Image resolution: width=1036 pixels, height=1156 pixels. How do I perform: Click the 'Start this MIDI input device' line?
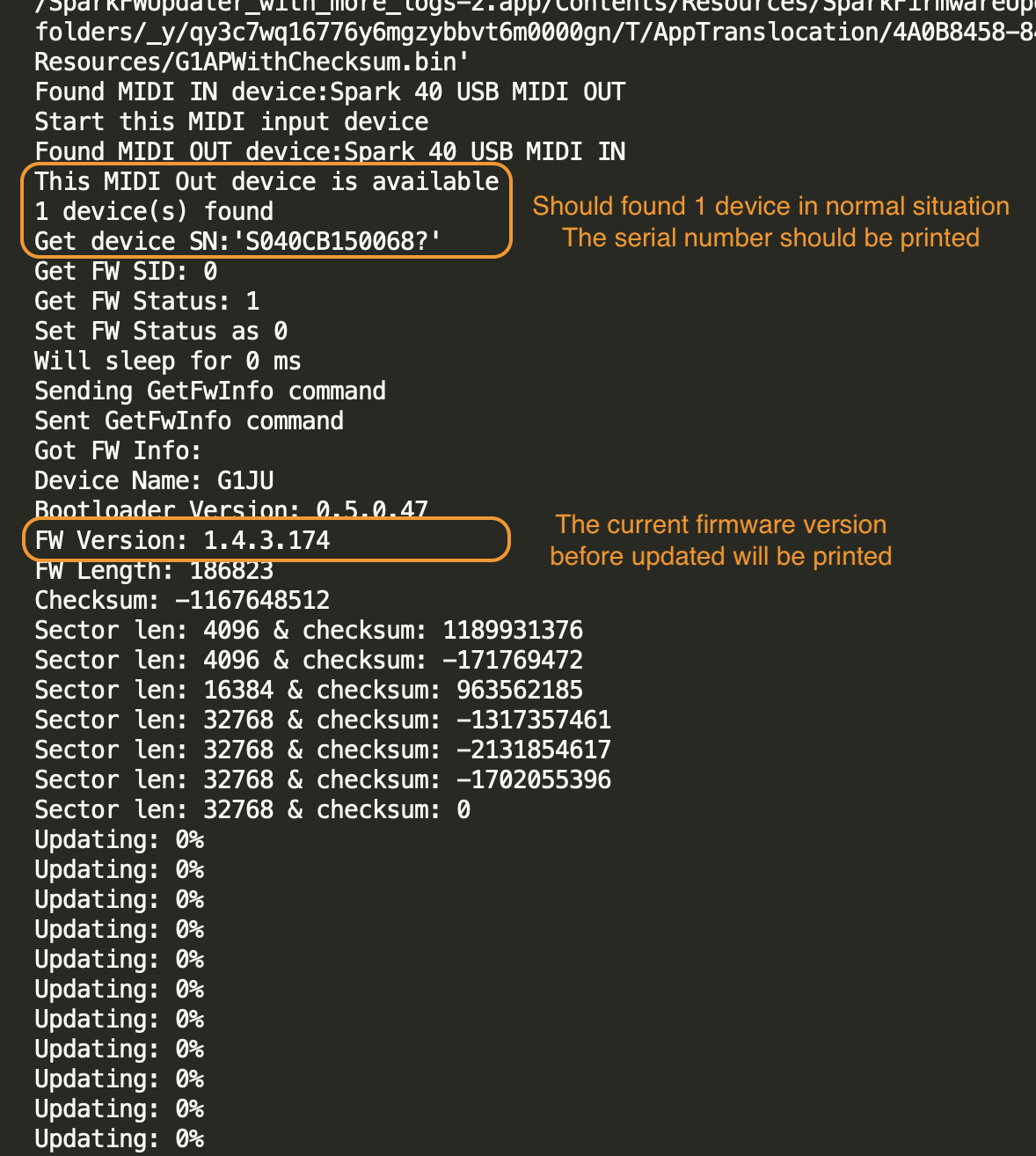(x=232, y=121)
